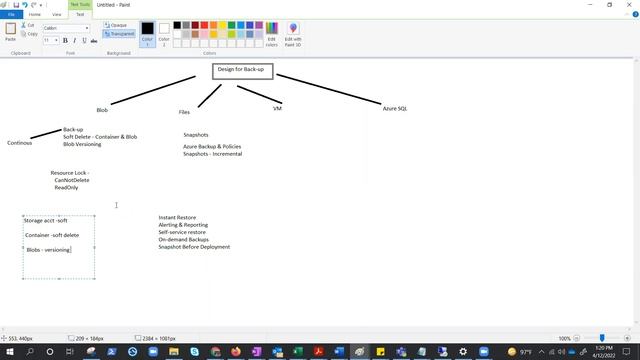The width and height of the screenshot is (640, 360).
Task: Pick the green color swatch
Action: click(231, 25)
